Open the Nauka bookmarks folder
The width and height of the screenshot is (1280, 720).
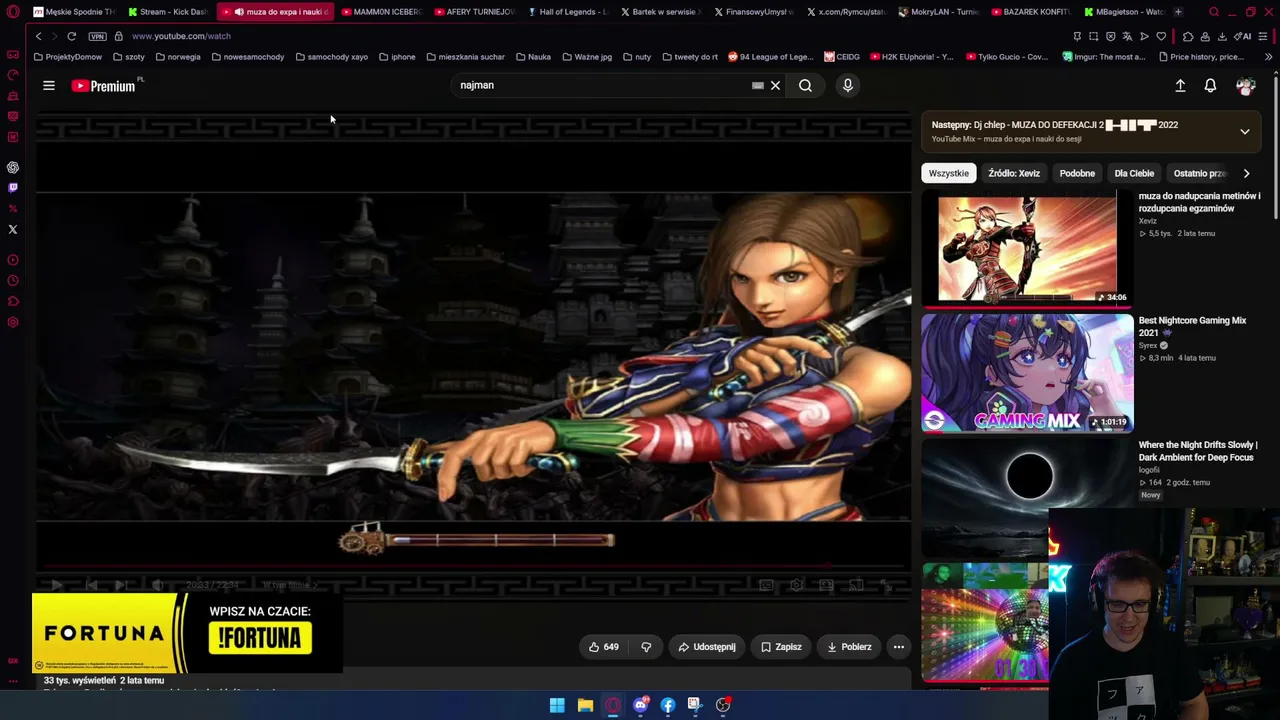point(533,57)
